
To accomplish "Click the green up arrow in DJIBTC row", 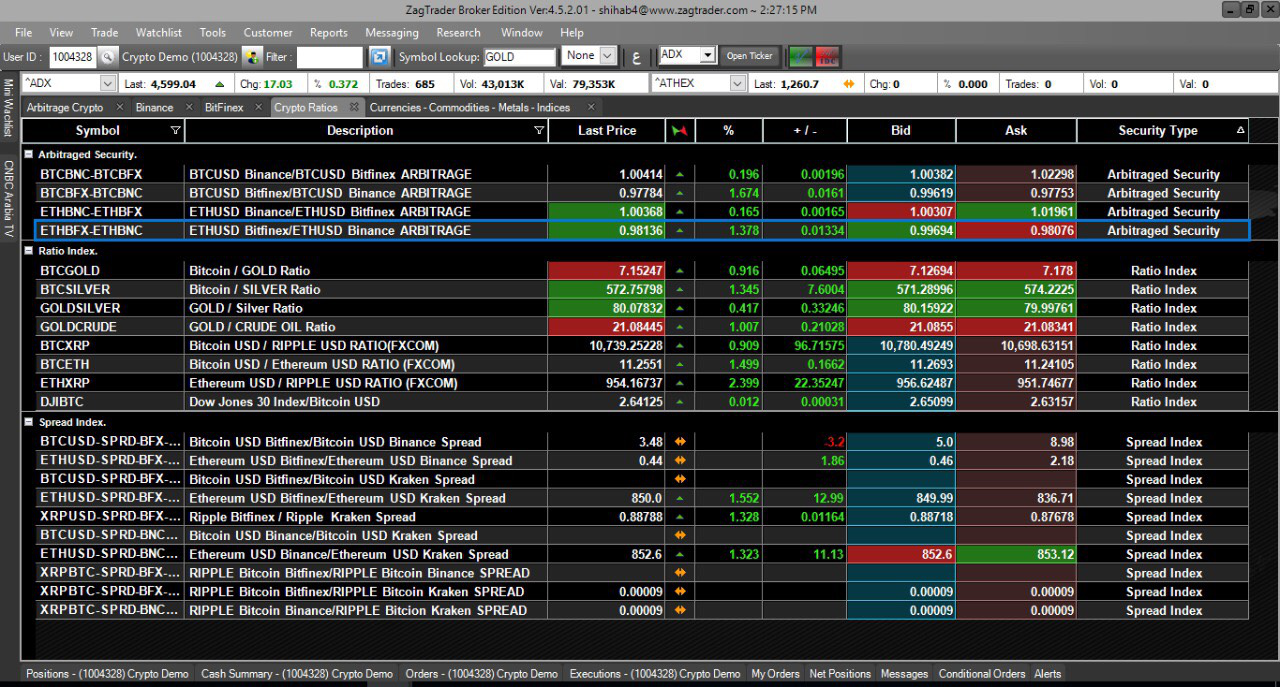I will [x=680, y=402].
